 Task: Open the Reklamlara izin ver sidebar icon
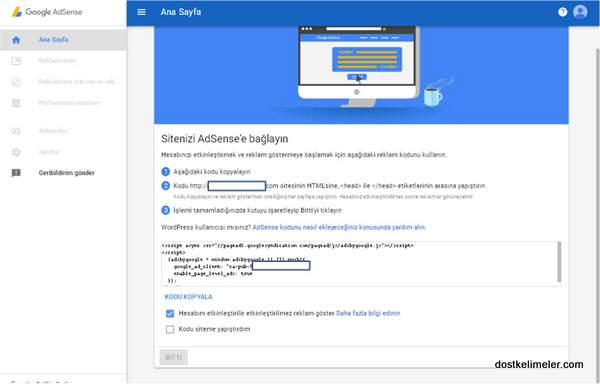point(16,82)
